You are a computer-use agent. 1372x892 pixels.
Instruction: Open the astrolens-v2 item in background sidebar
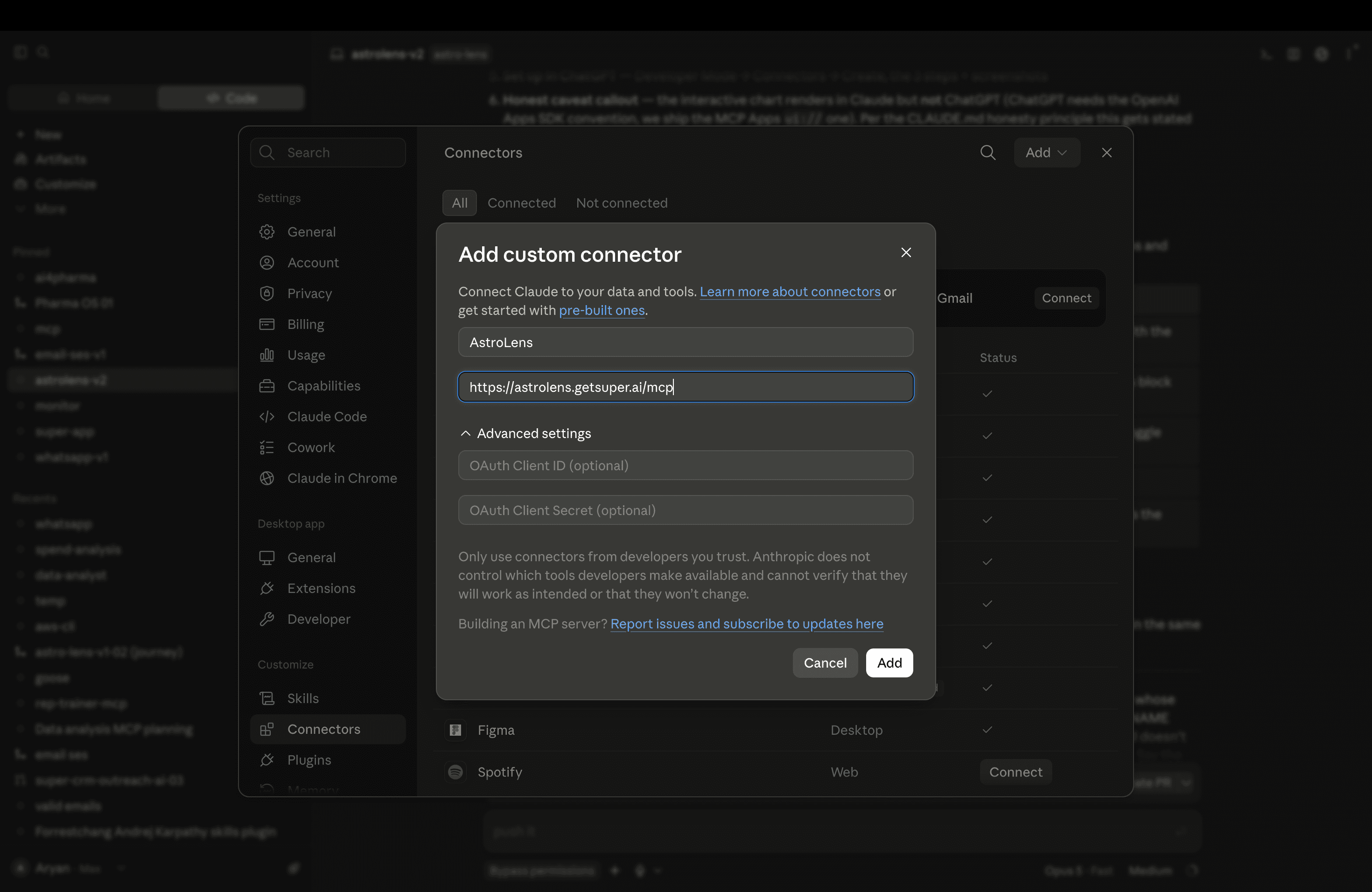pyautogui.click(x=70, y=380)
